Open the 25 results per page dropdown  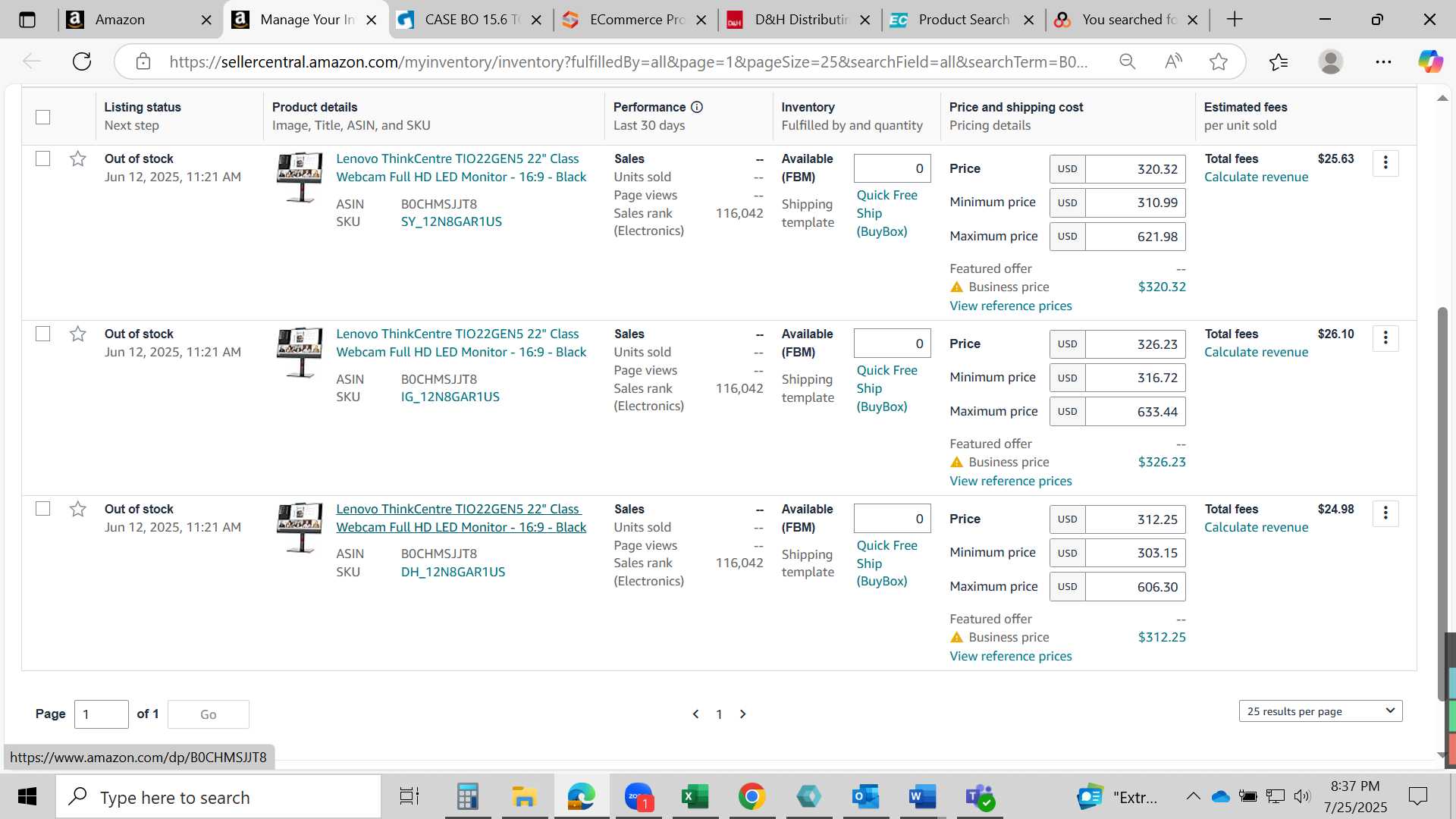(x=1320, y=711)
